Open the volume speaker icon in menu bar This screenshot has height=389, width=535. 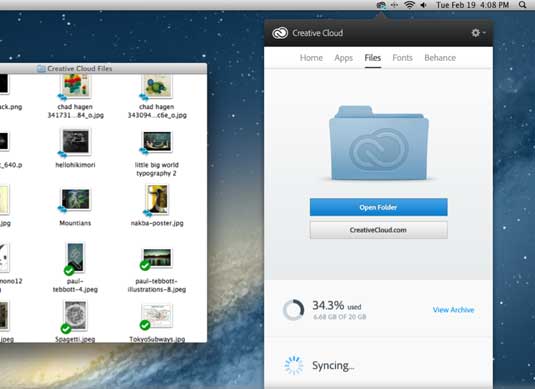[423, 5]
